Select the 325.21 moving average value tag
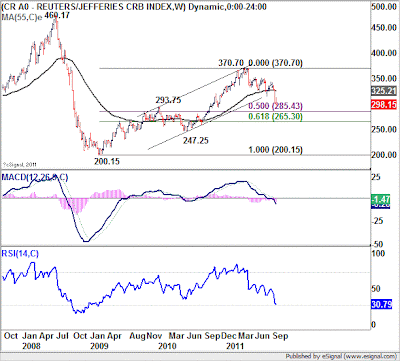The image size is (400, 361). point(384,91)
